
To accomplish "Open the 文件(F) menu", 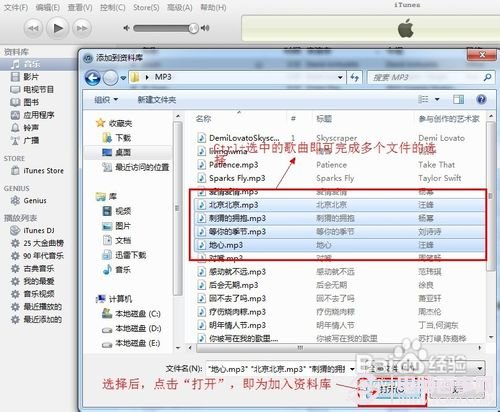I will click(x=15, y=7).
